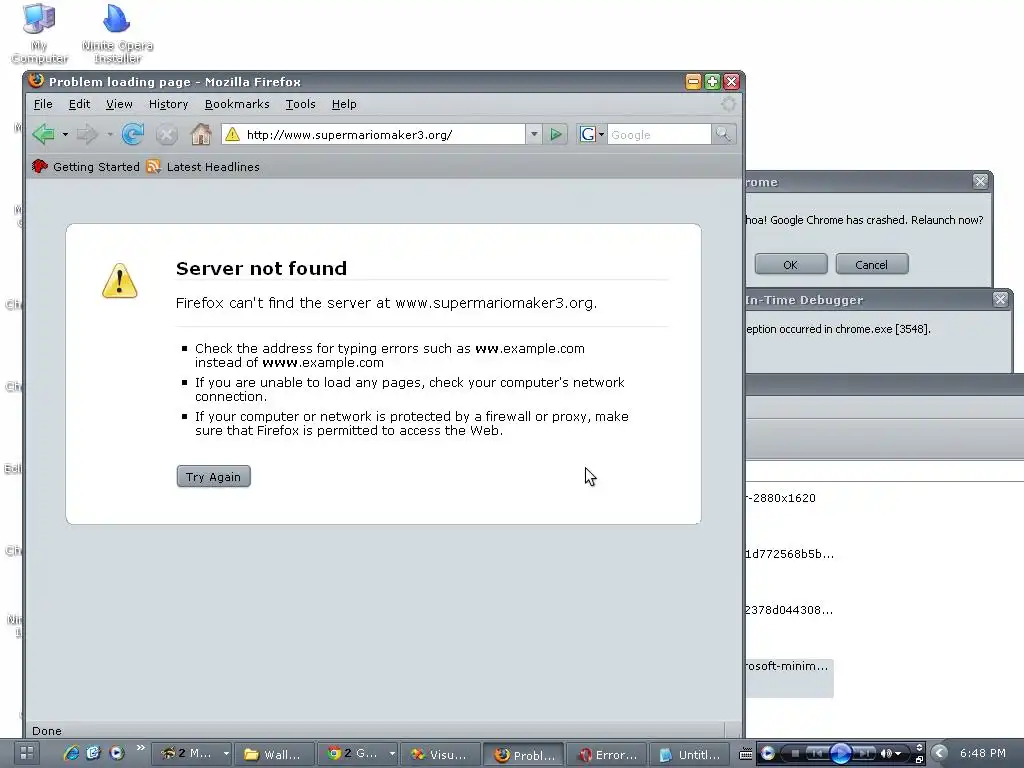Launch Windows Media Player from quick launch
Image resolution: width=1024 pixels, height=768 pixels.
pos(116,753)
